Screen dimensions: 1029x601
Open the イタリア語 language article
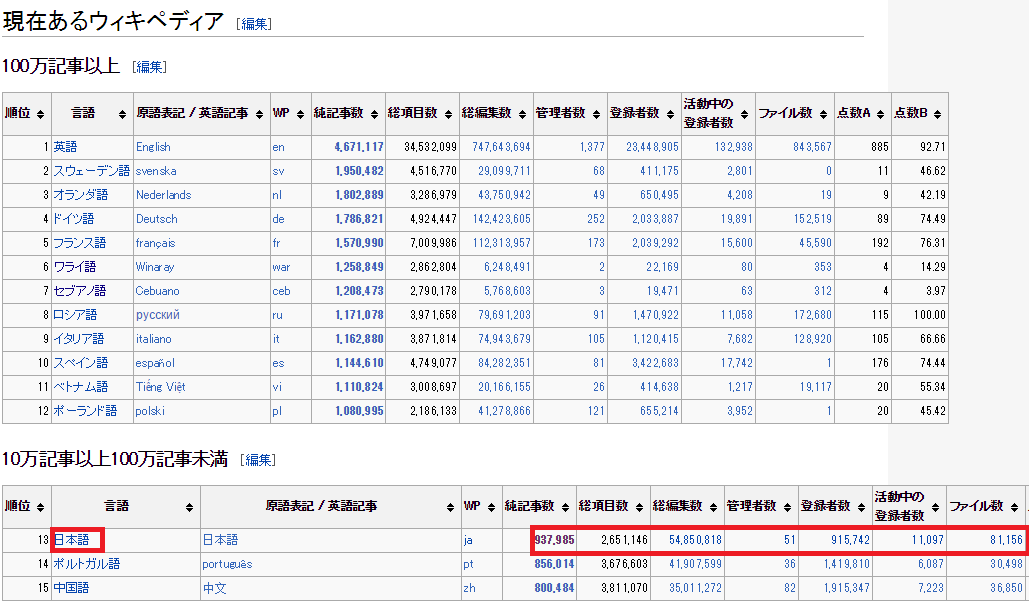(x=79, y=339)
